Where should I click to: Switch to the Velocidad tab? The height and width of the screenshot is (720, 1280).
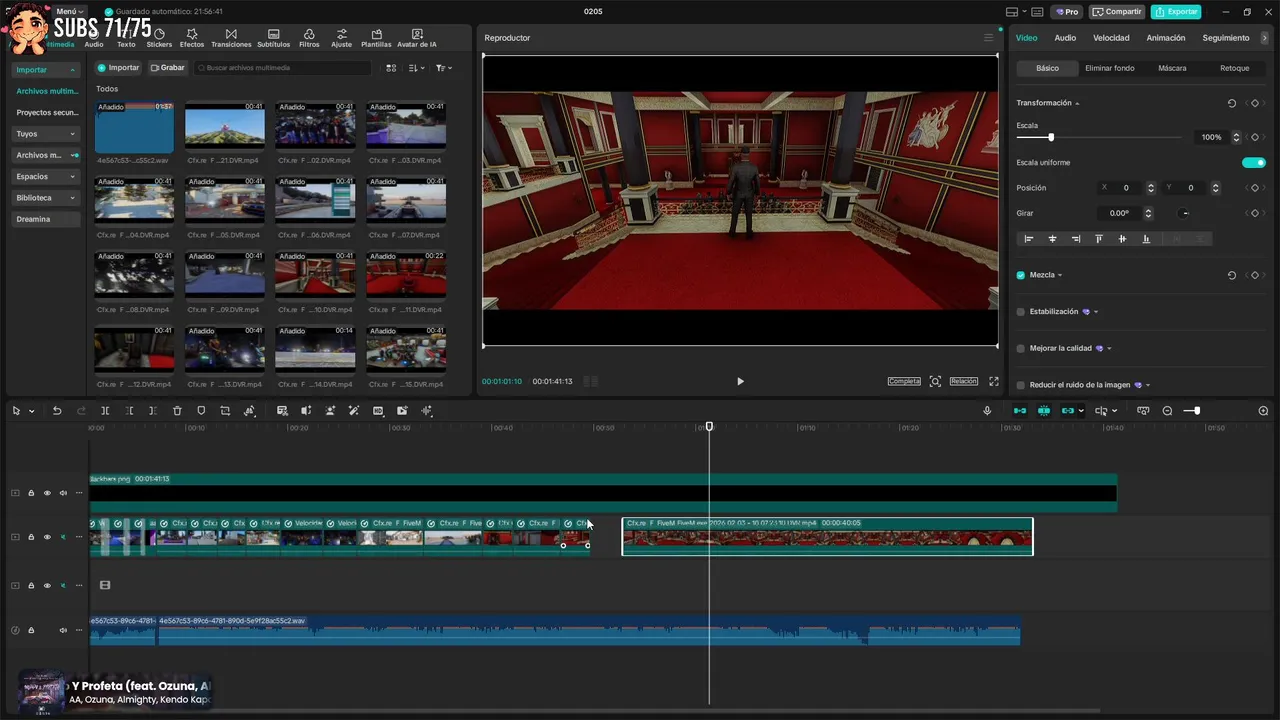(1111, 38)
